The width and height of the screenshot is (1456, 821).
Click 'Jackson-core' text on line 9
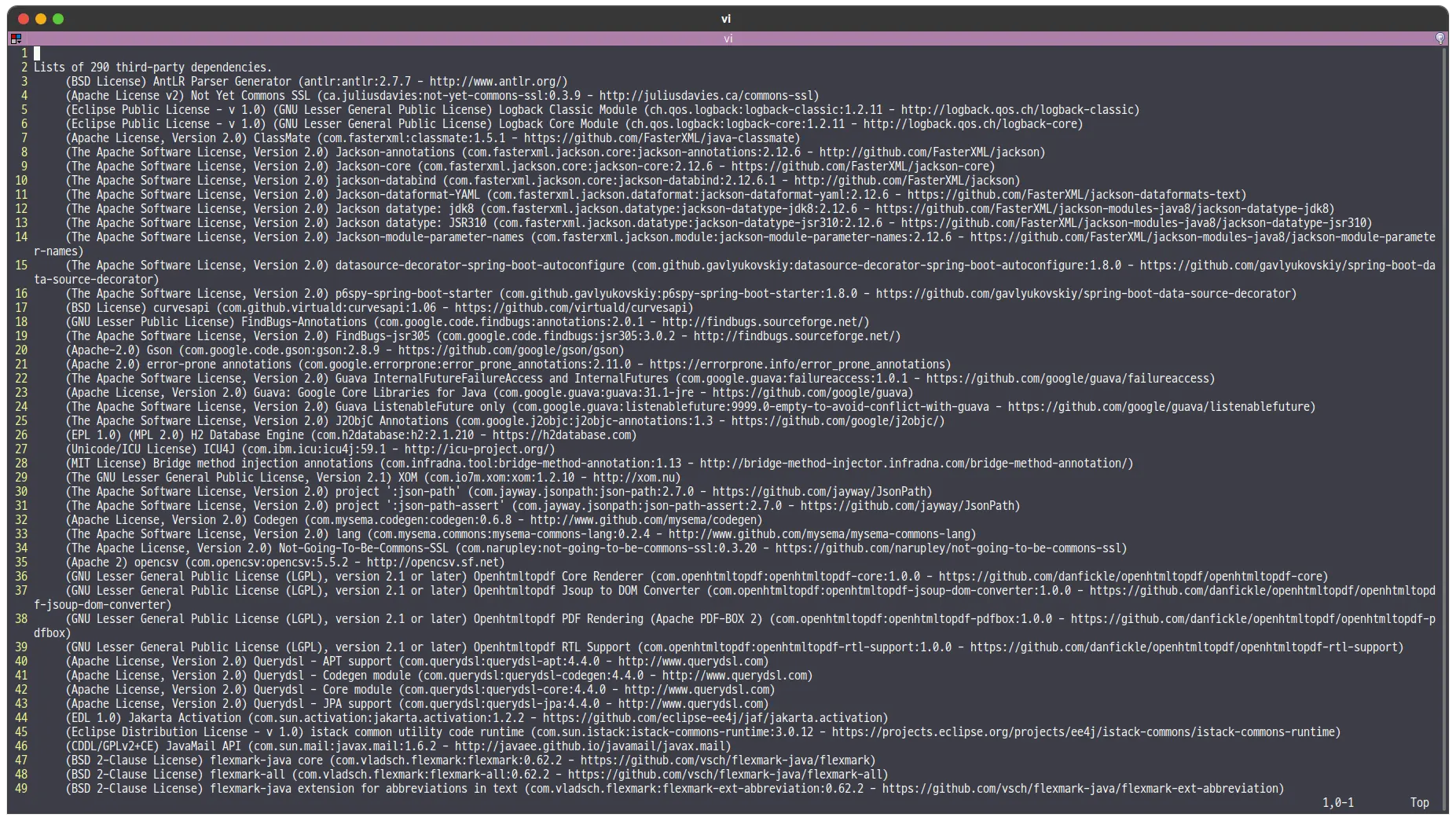pyautogui.click(x=373, y=167)
